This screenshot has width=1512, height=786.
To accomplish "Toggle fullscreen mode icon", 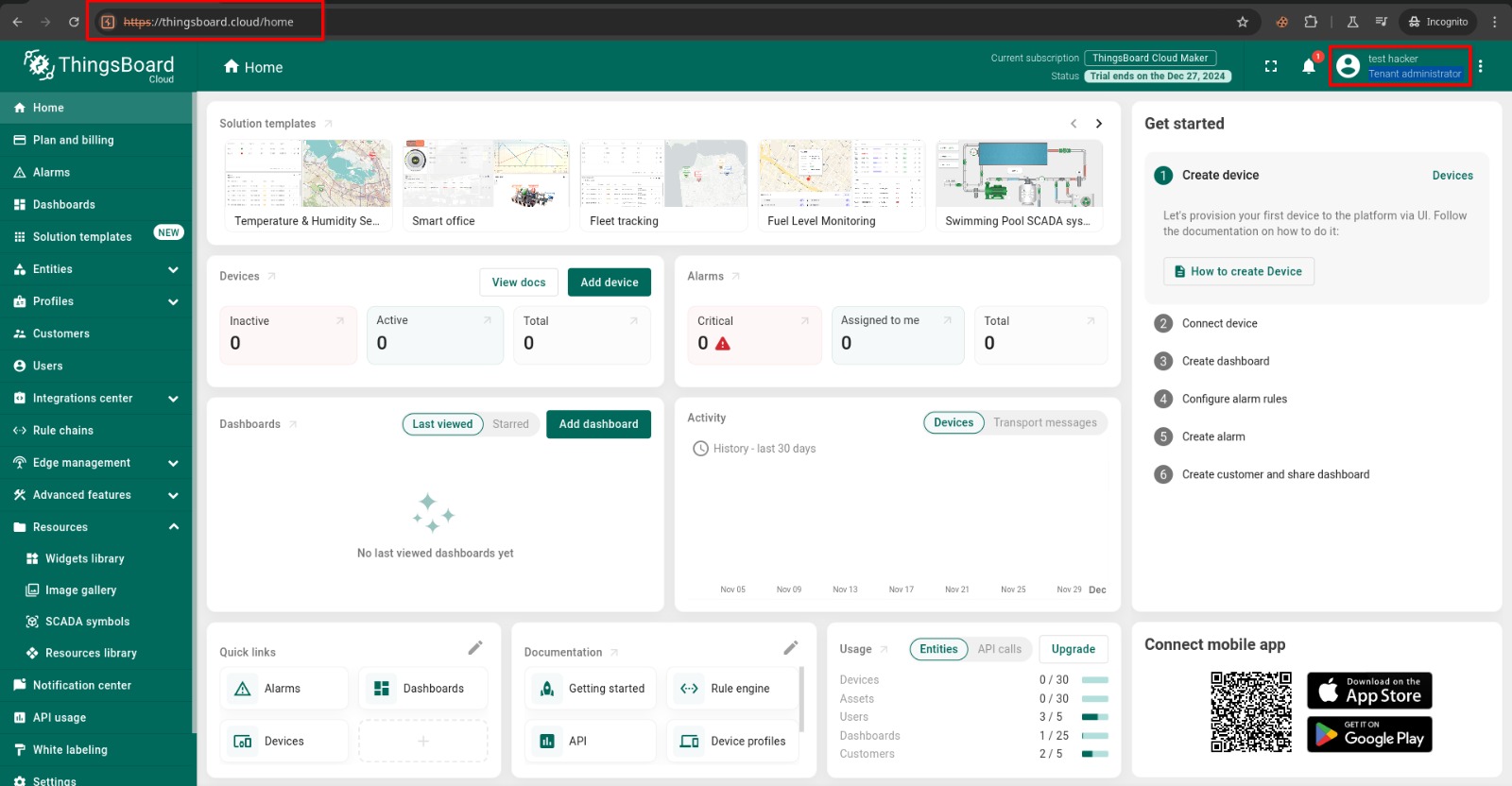I will pyautogui.click(x=1271, y=66).
